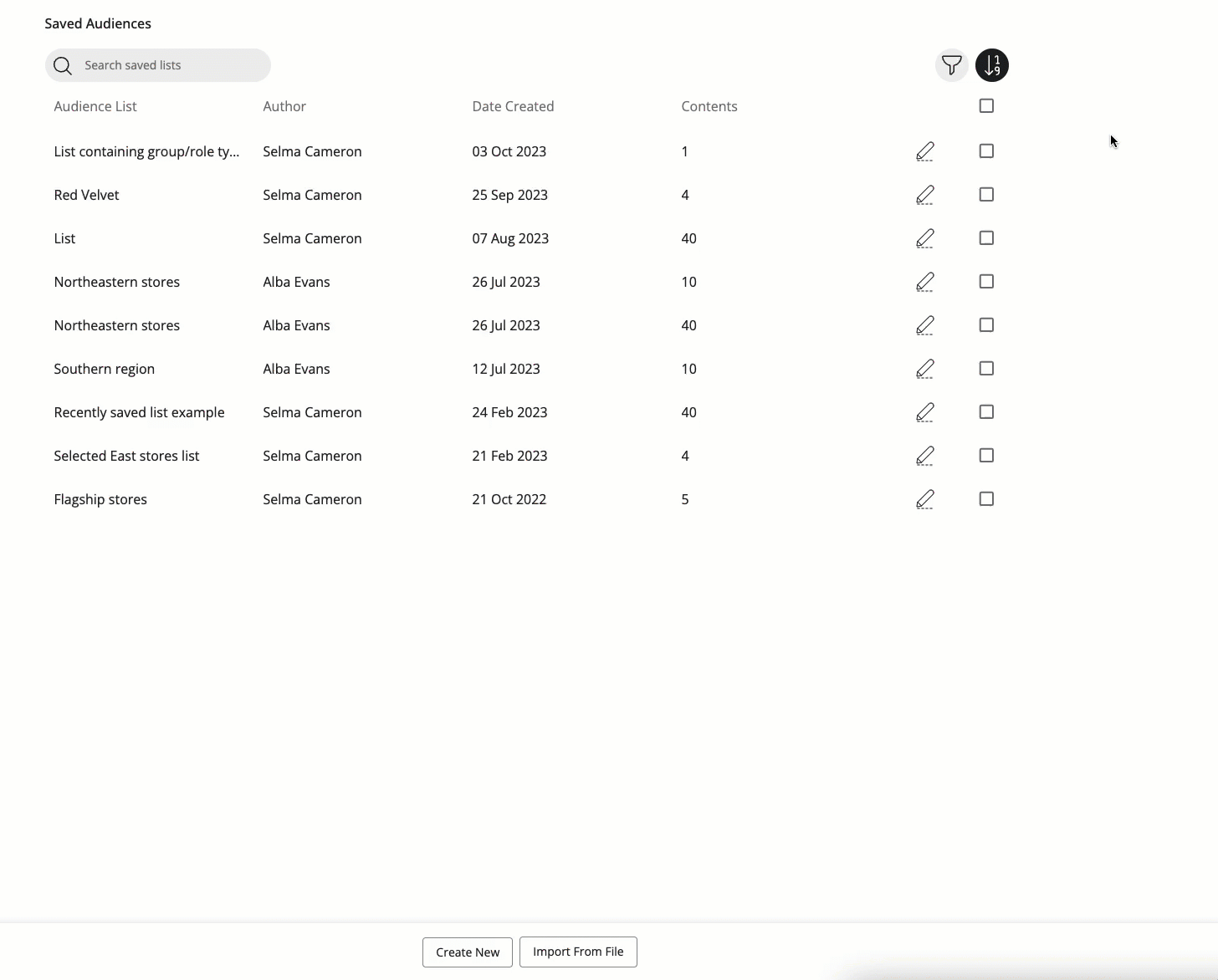The height and width of the screenshot is (980, 1218).
Task: Select Northeastern stores (40 contents) checkbox
Action: (986, 325)
